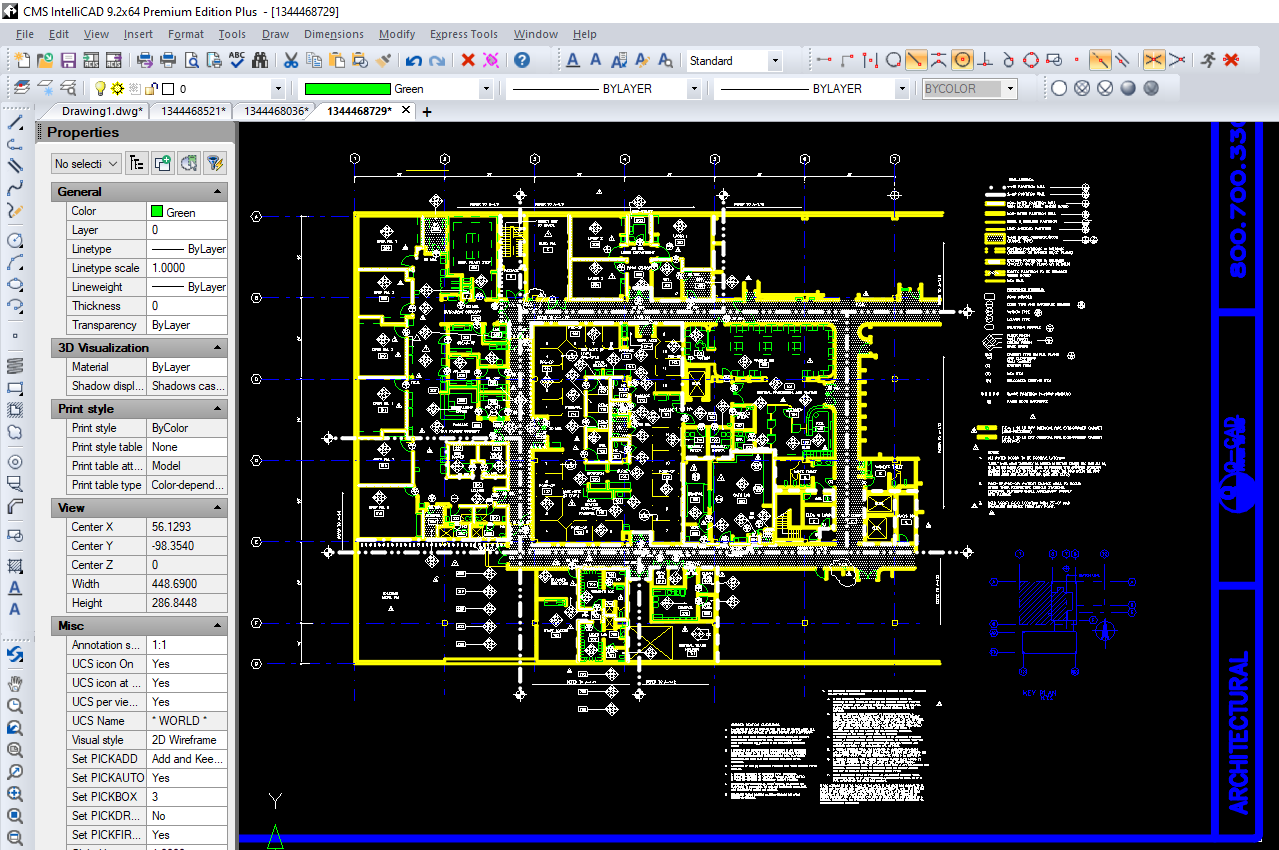The image size is (1279, 850).
Task: Open the Standard text style dropdown
Action: [x=775, y=61]
